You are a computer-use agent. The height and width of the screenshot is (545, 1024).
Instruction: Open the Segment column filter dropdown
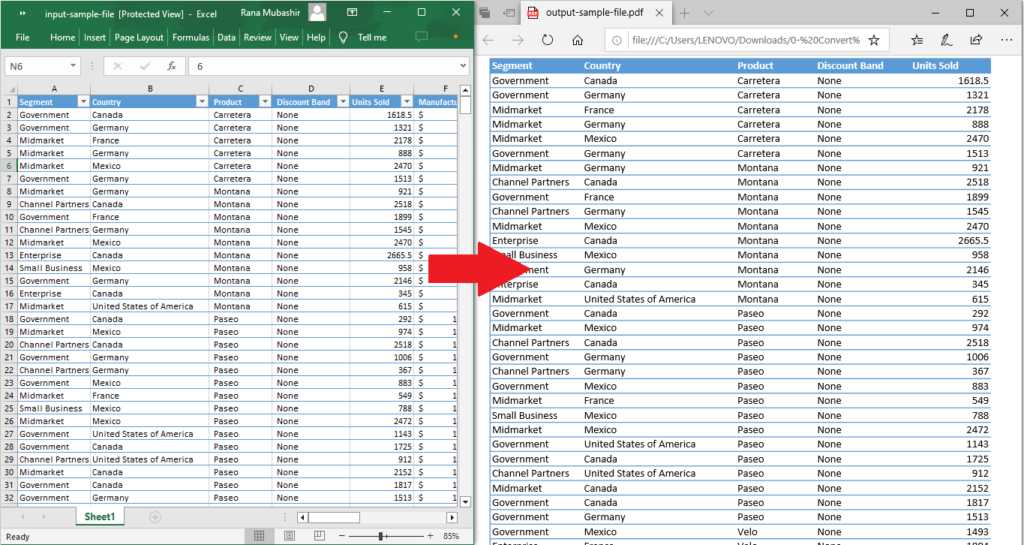(x=81, y=102)
